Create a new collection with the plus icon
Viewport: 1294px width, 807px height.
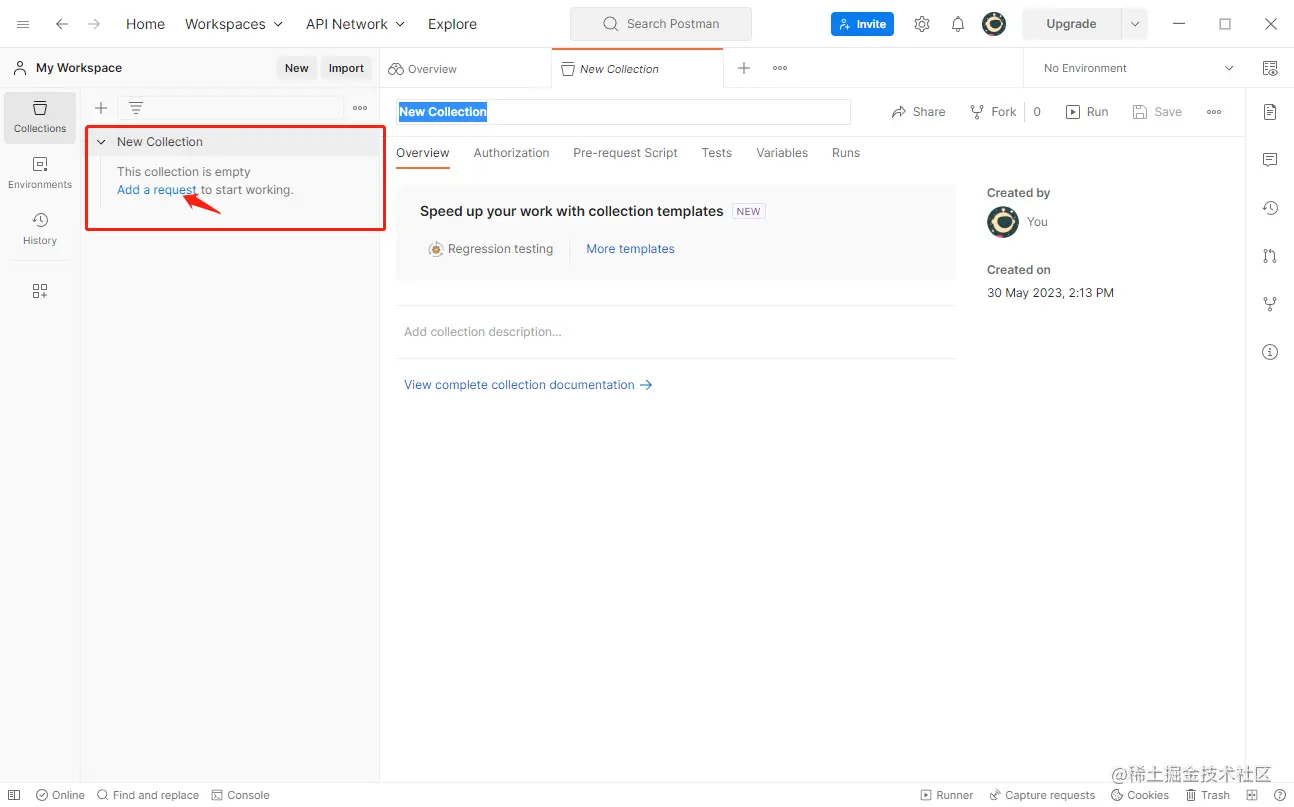click(x=101, y=108)
